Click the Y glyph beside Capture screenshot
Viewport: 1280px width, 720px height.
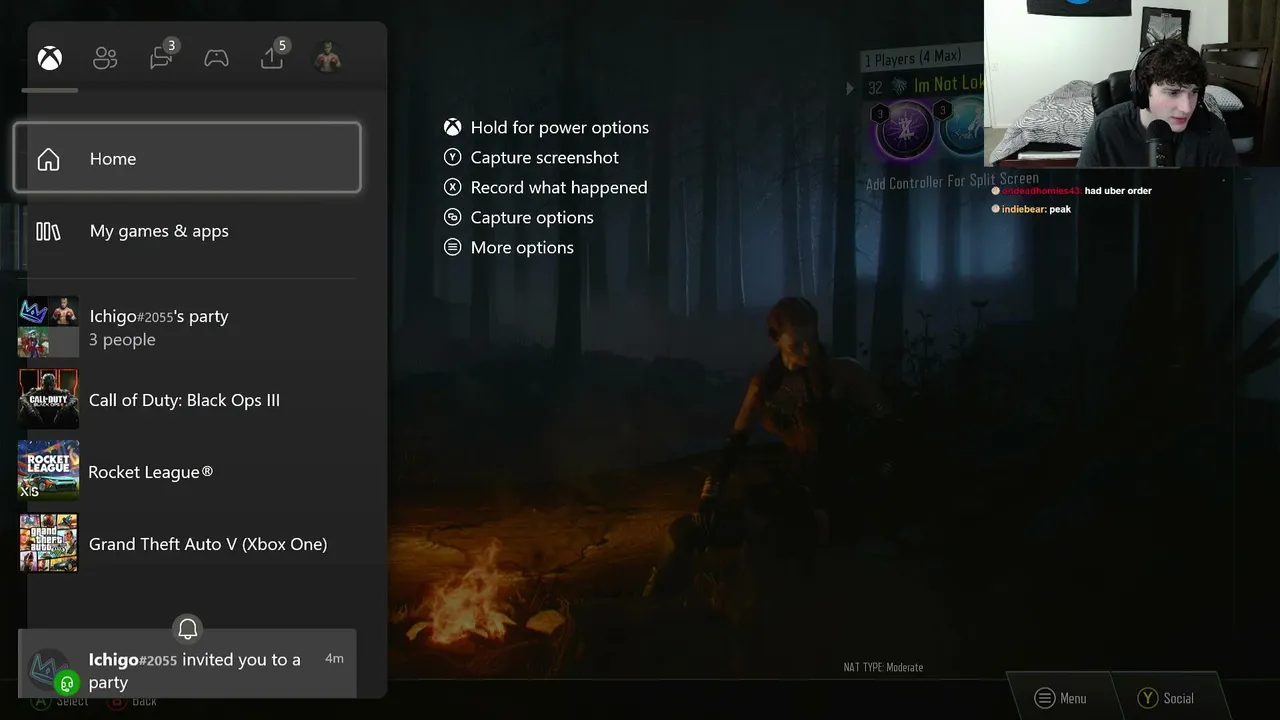pyautogui.click(x=453, y=157)
